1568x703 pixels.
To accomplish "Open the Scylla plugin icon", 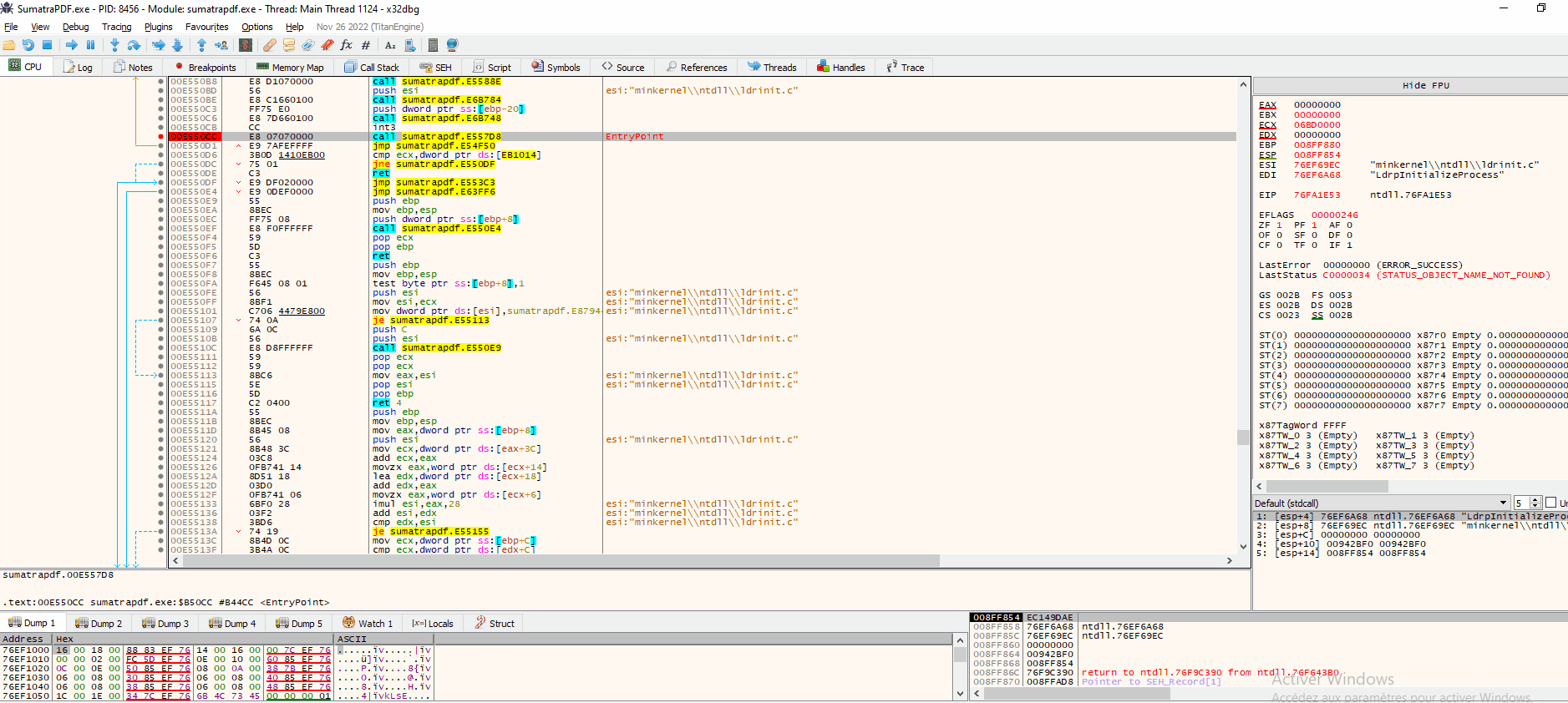I will [x=246, y=45].
